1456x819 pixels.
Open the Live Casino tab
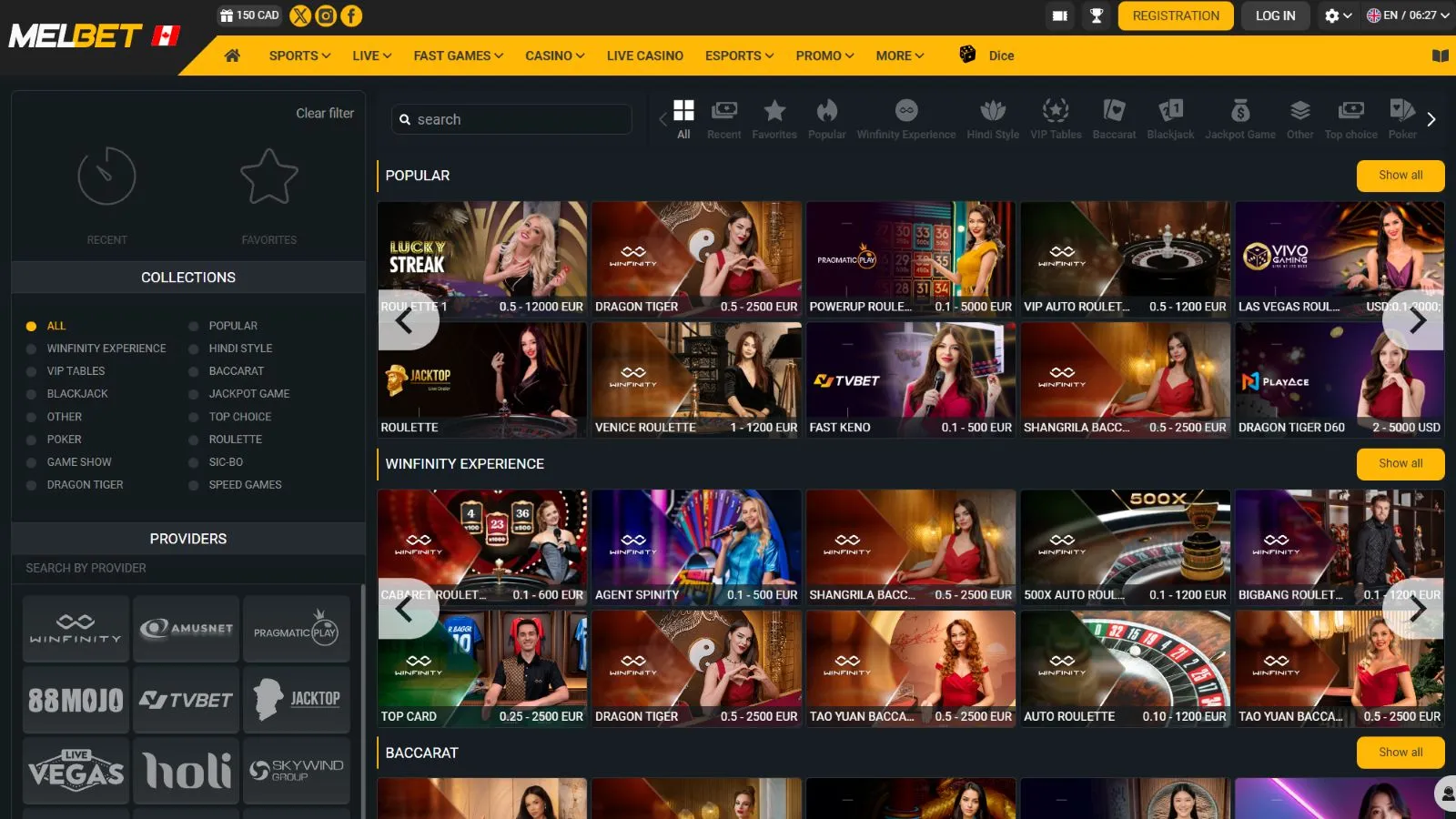pyautogui.click(x=644, y=56)
